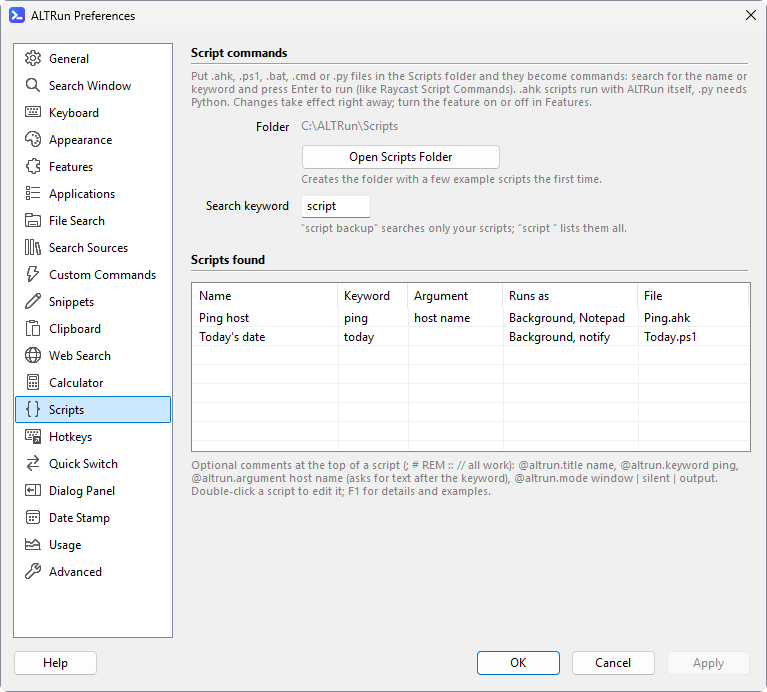Viewport: 767px width, 692px height.
Task: Close the ALTRun Preferences window
Action: 751,15
